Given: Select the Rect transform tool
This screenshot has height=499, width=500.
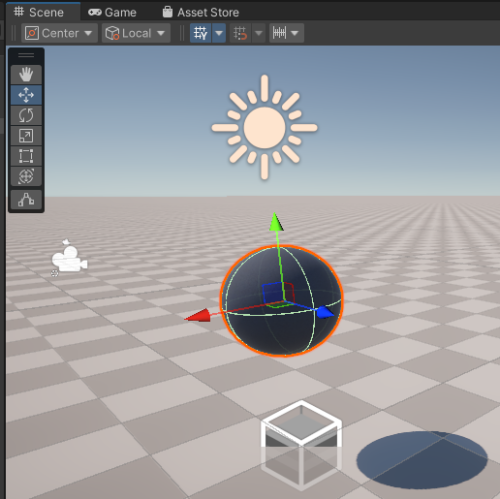Looking at the screenshot, I should pos(26,156).
